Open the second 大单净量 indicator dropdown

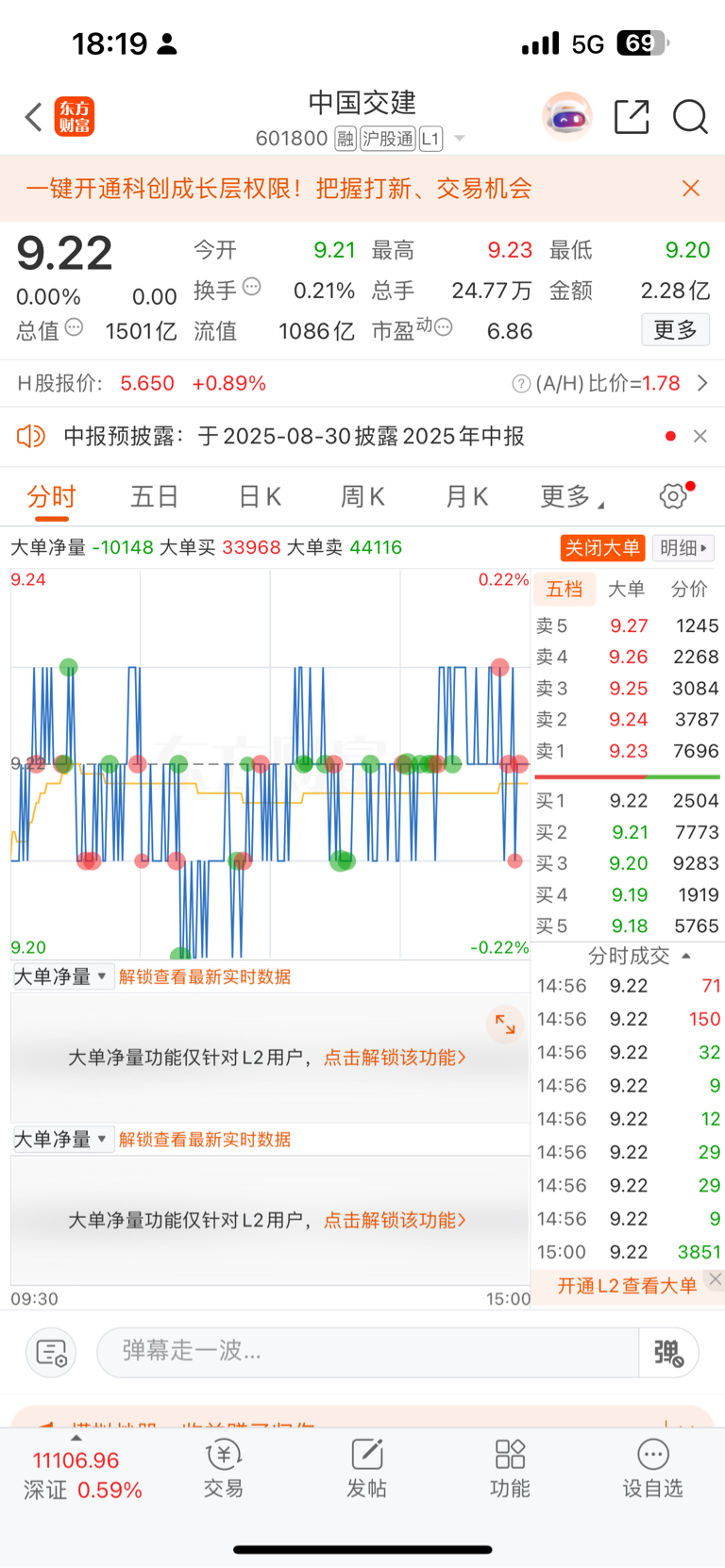62,1139
